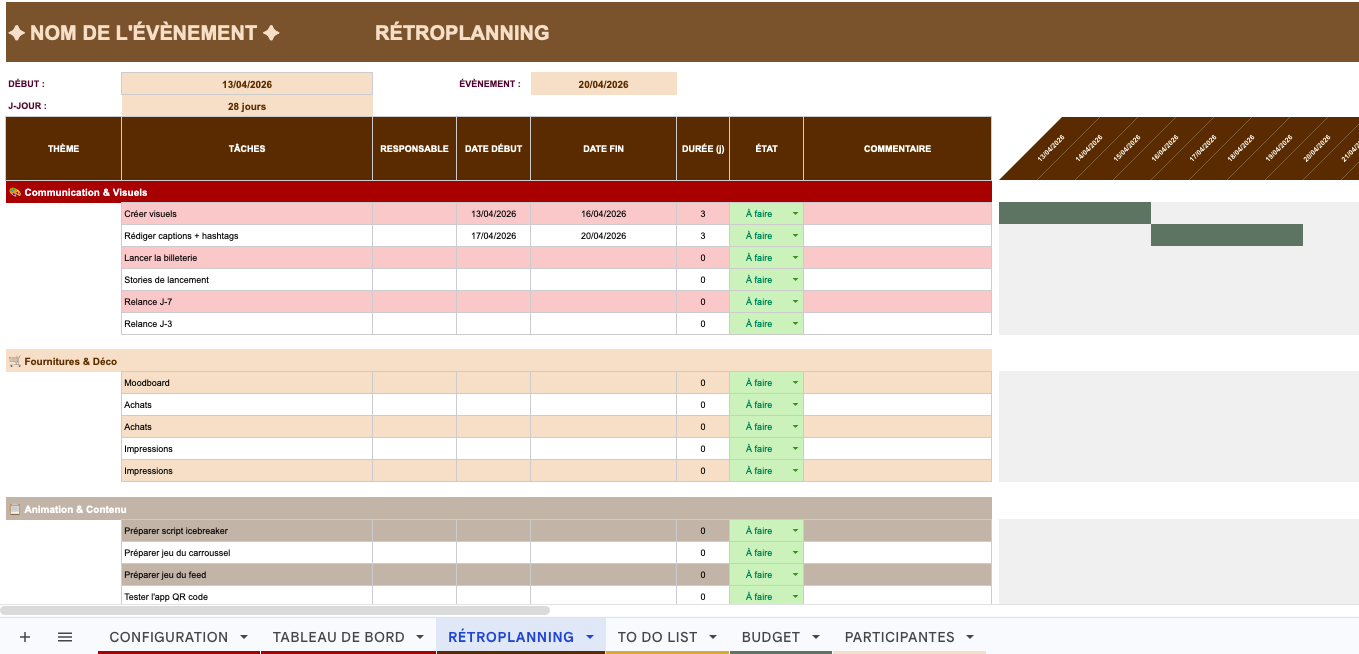This screenshot has height=654, width=1359.
Task: Select the ÉVÈNEMENT date cell 20/04/2026
Action: point(603,84)
